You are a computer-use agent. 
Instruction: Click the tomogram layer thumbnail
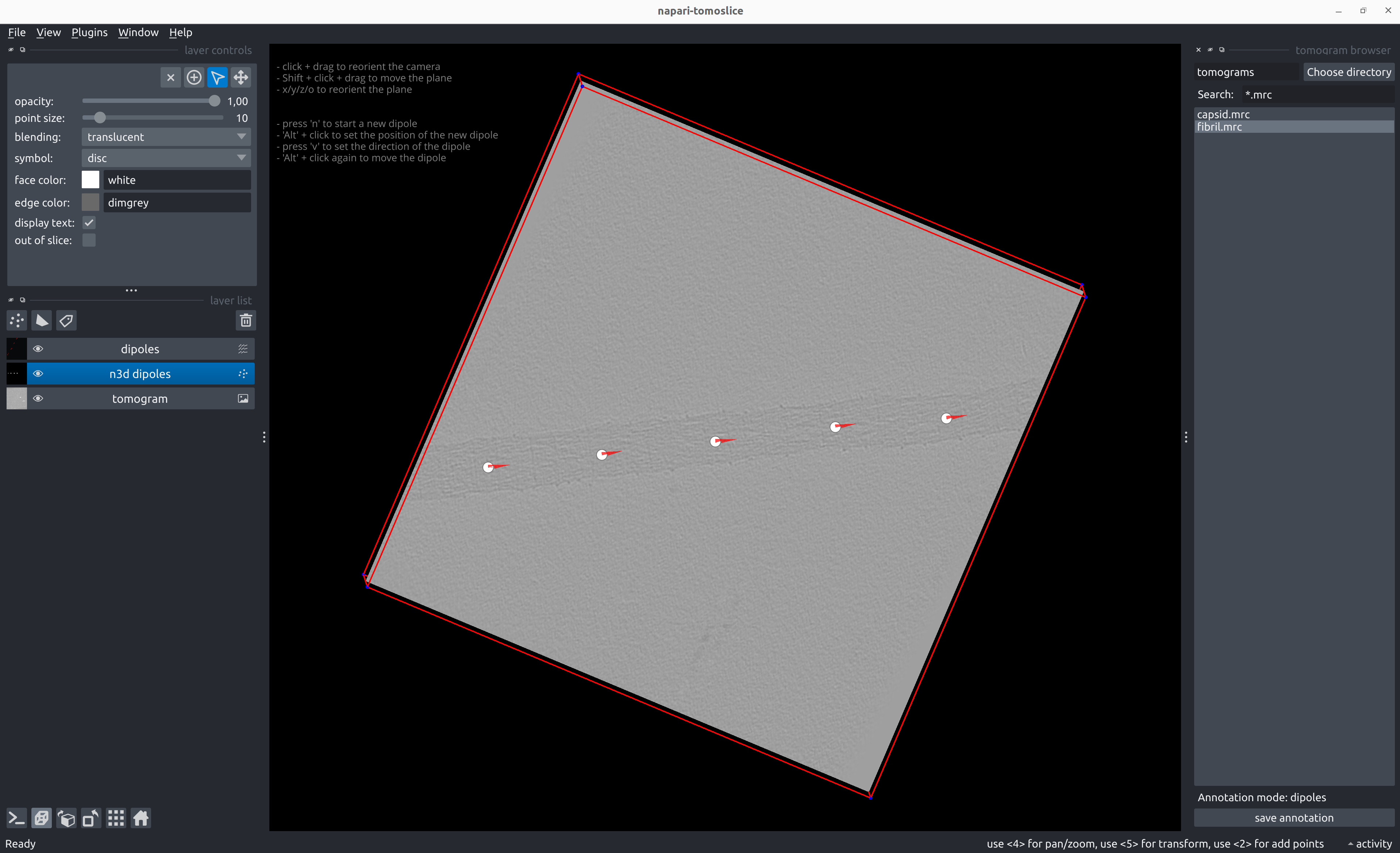16,399
